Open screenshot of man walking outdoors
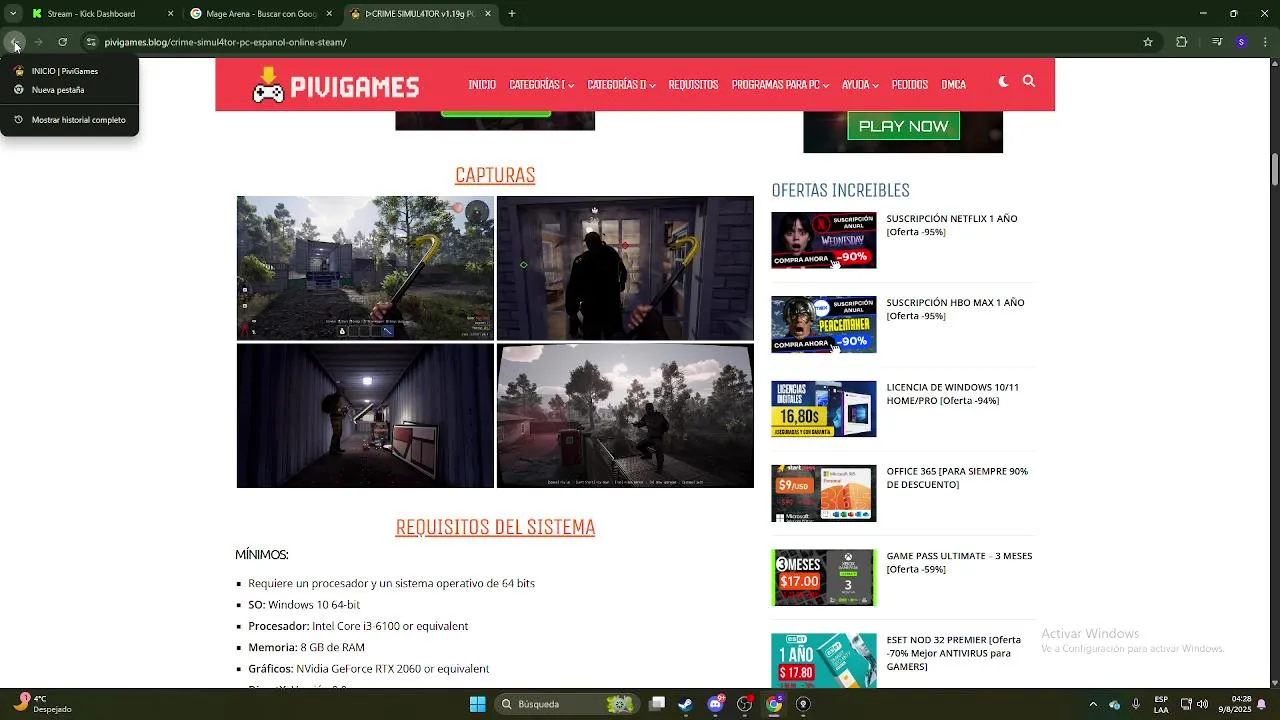Screen dimensions: 1280x720 pyautogui.click(x=625, y=416)
